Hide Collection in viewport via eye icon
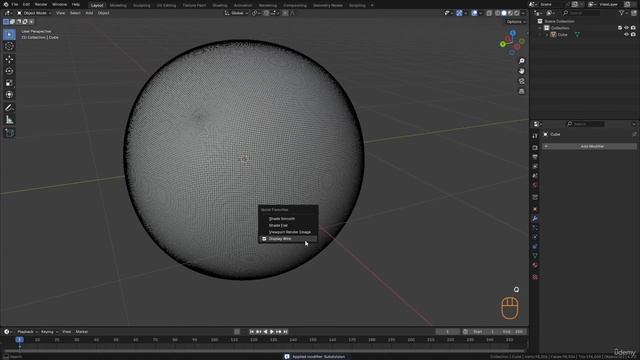The height and width of the screenshot is (360, 640). tap(627, 28)
